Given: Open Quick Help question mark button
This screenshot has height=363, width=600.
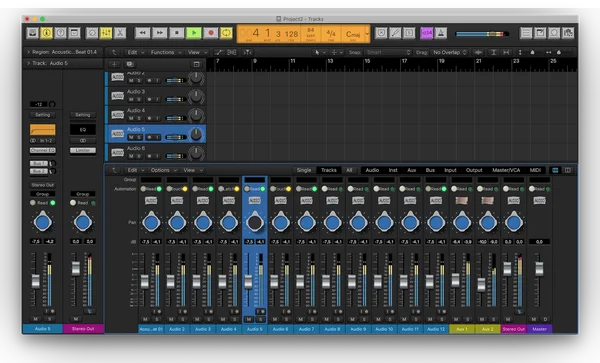Looking at the screenshot, I should (60, 33).
